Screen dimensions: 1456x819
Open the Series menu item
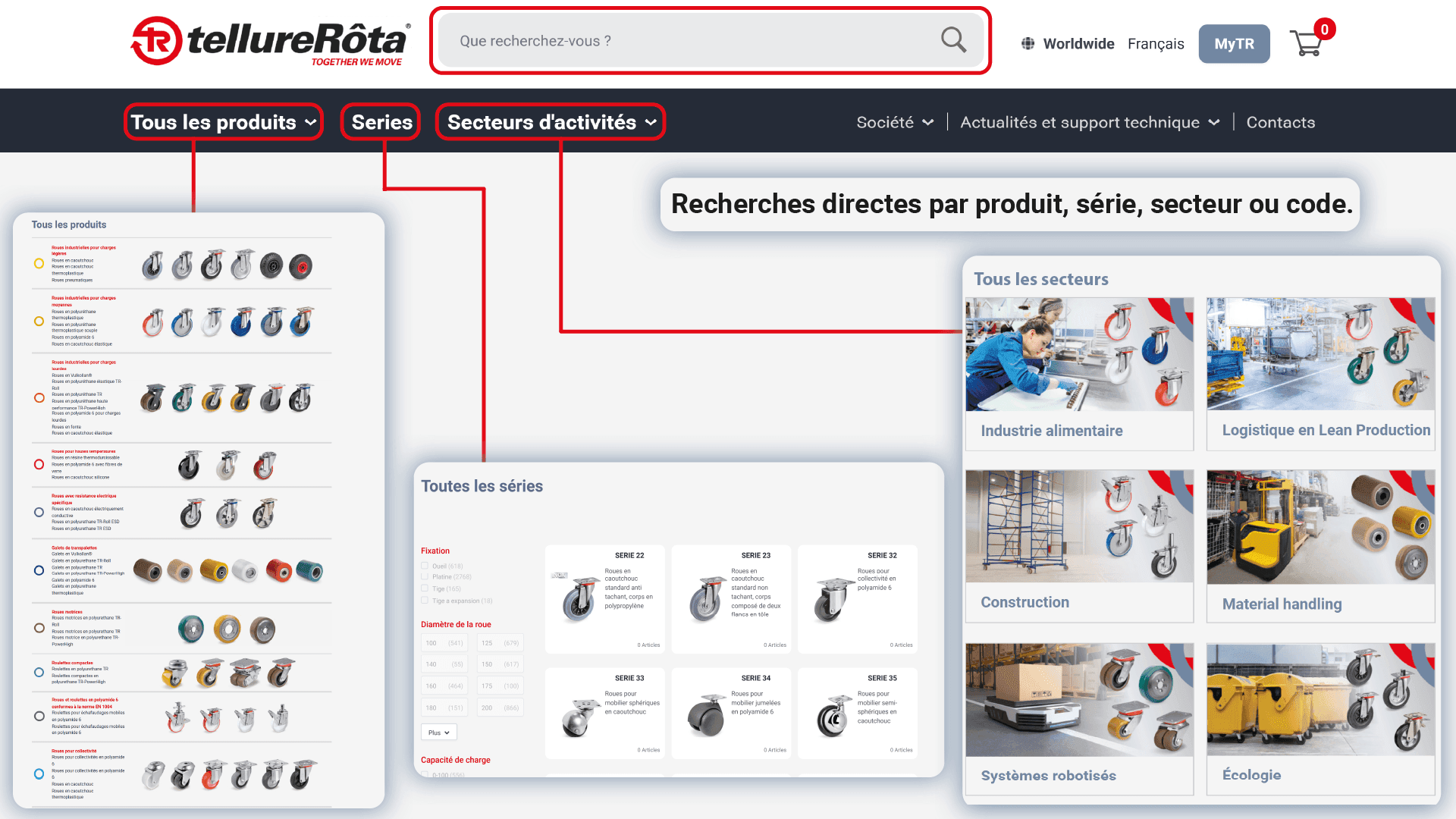(x=381, y=122)
